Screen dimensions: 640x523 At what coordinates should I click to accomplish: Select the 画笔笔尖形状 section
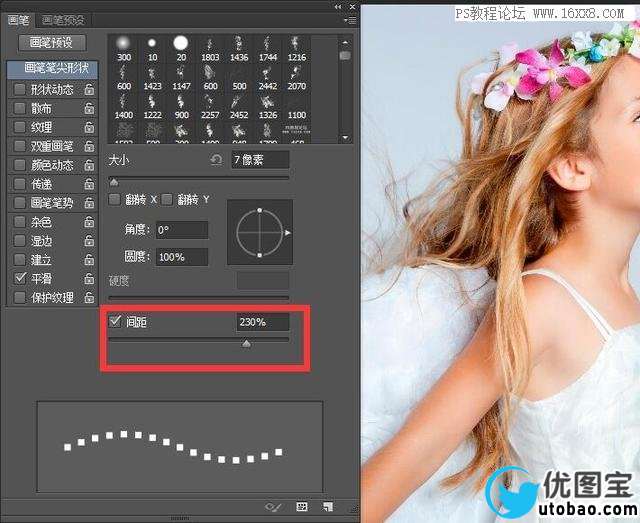click(53, 68)
